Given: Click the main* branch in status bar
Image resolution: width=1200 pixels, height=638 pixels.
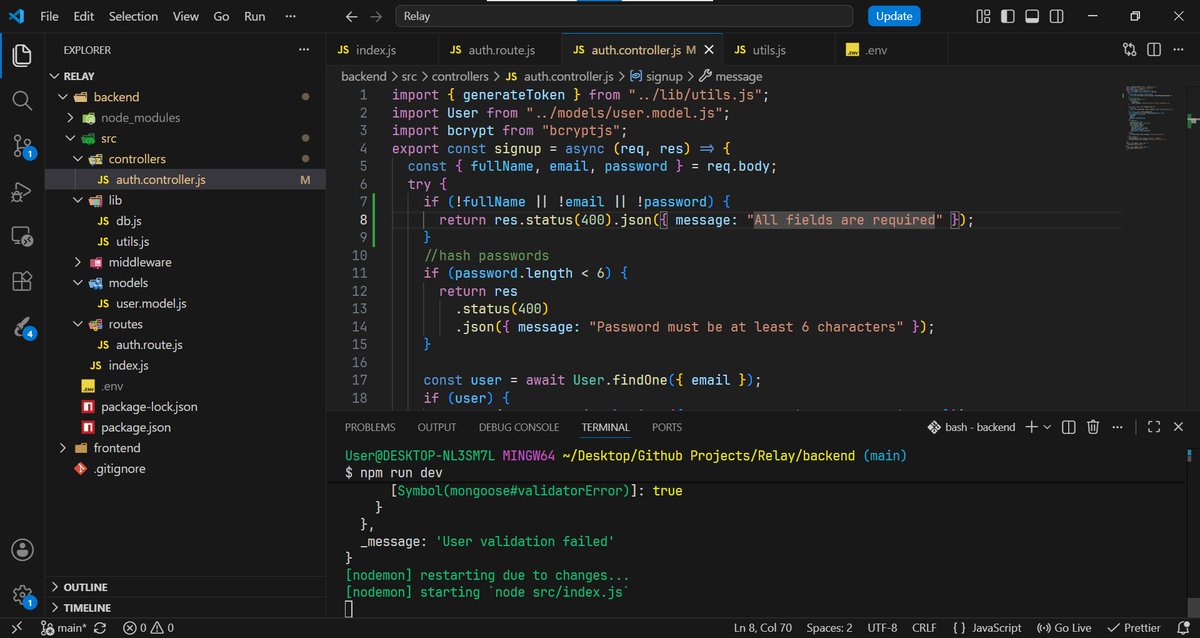Looking at the screenshot, I should [63, 628].
